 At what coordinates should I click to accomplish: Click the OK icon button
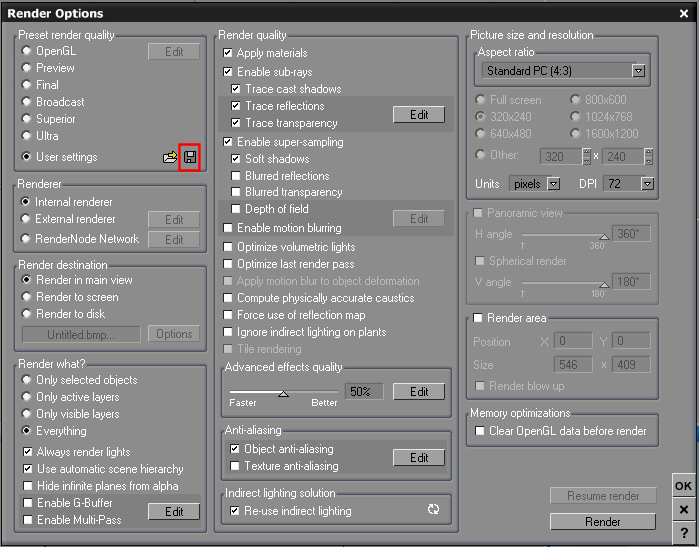[x=683, y=486]
